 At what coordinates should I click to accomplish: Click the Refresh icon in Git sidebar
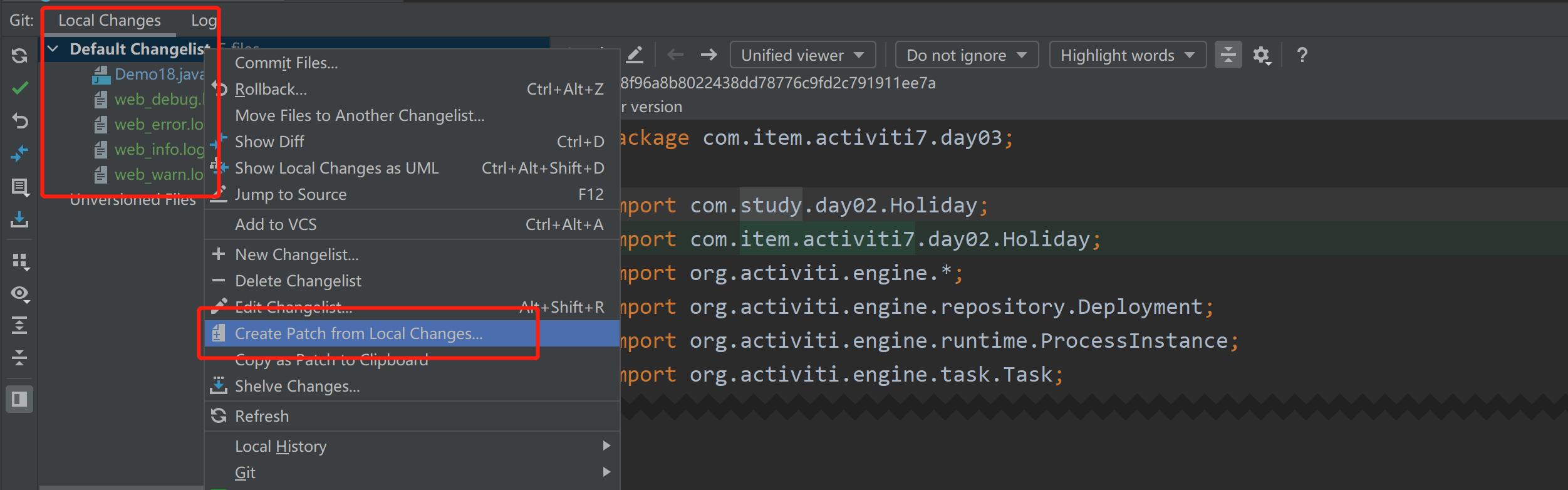19,56
